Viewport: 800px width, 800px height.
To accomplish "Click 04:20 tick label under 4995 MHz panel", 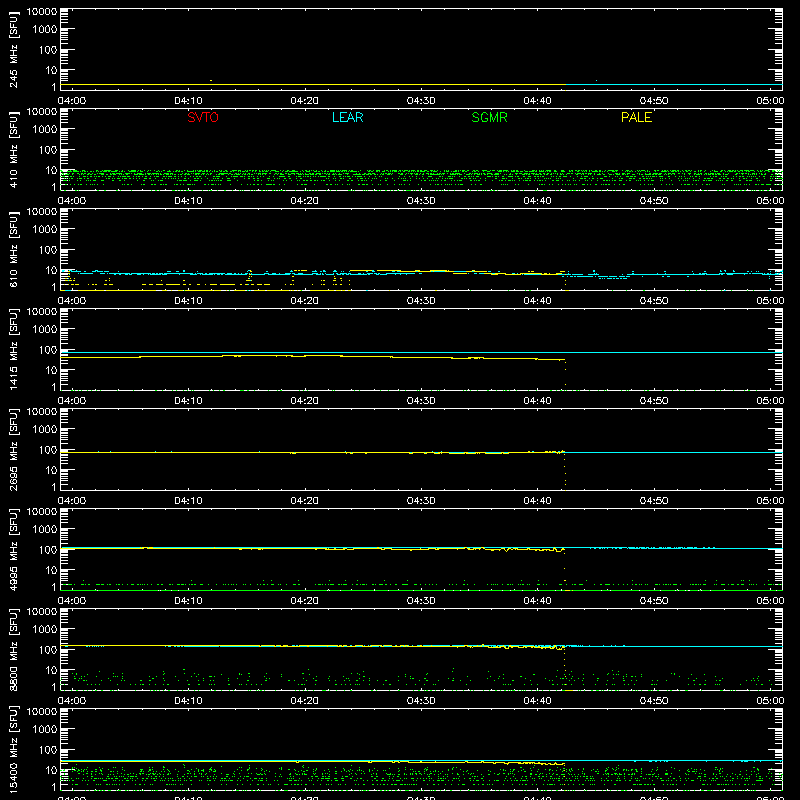I will tap(305, 601).
